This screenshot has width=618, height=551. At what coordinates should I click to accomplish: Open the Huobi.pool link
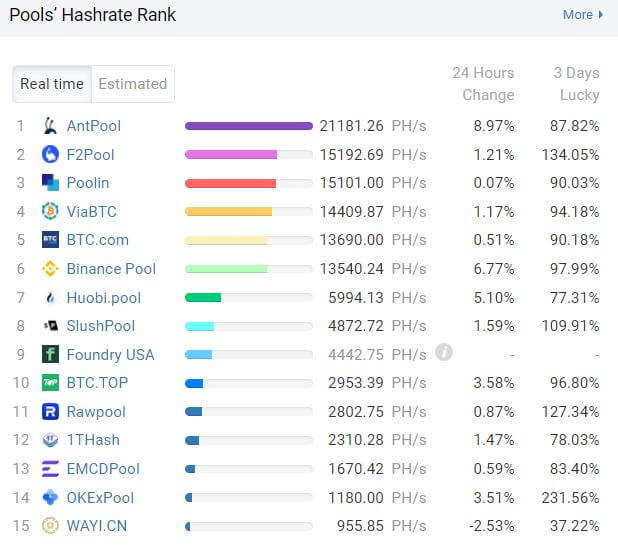tap(104, 298)
